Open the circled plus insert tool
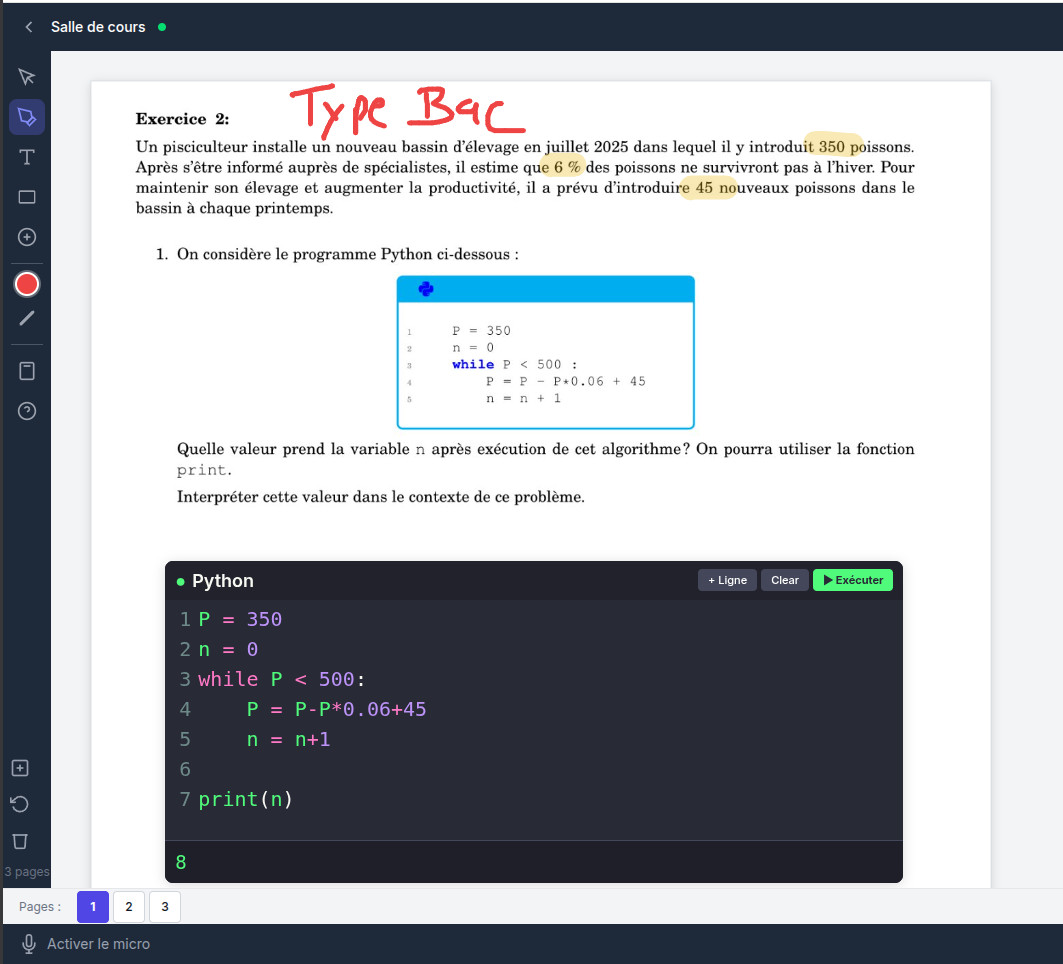This screenshot has width=1063, height=964. (x=26, y=237)
